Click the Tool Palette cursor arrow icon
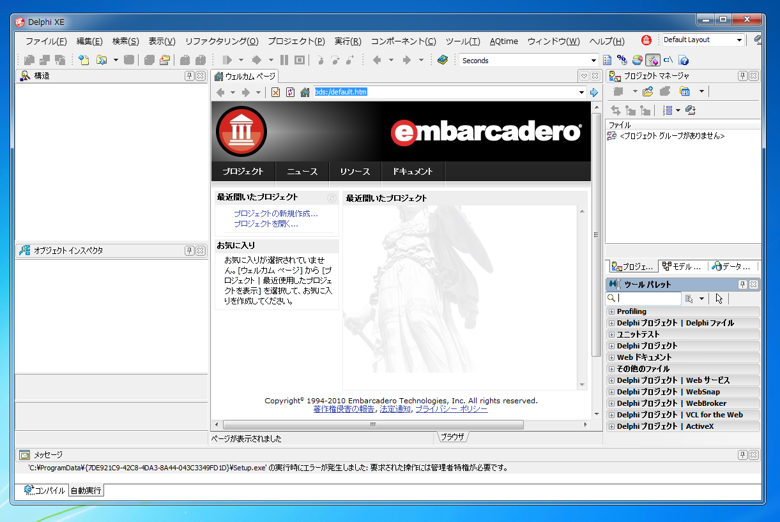 coord(719,299)
